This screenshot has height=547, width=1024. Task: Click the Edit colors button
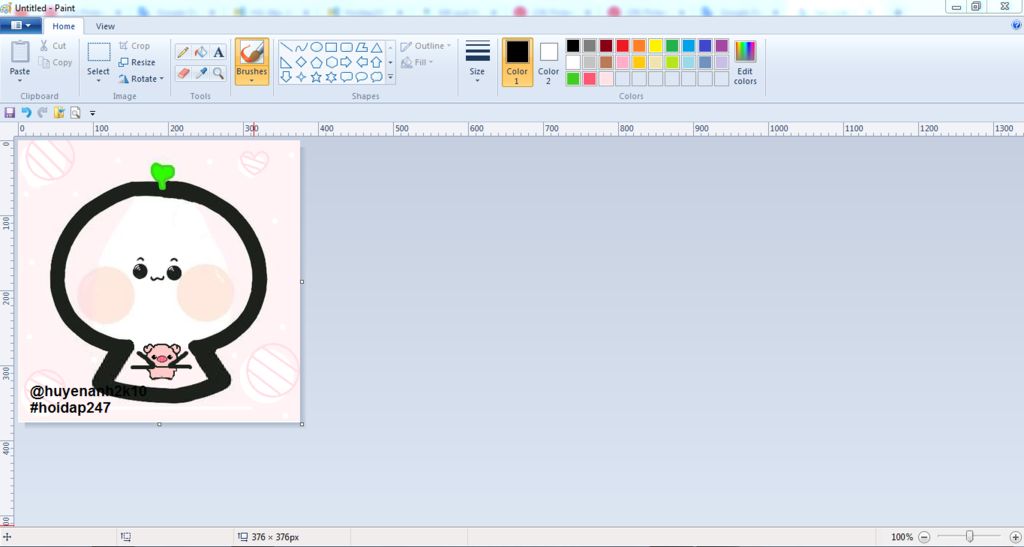(745, 62)
